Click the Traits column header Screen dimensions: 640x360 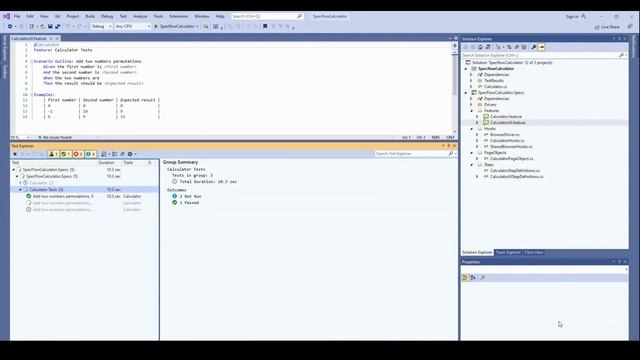128,162
